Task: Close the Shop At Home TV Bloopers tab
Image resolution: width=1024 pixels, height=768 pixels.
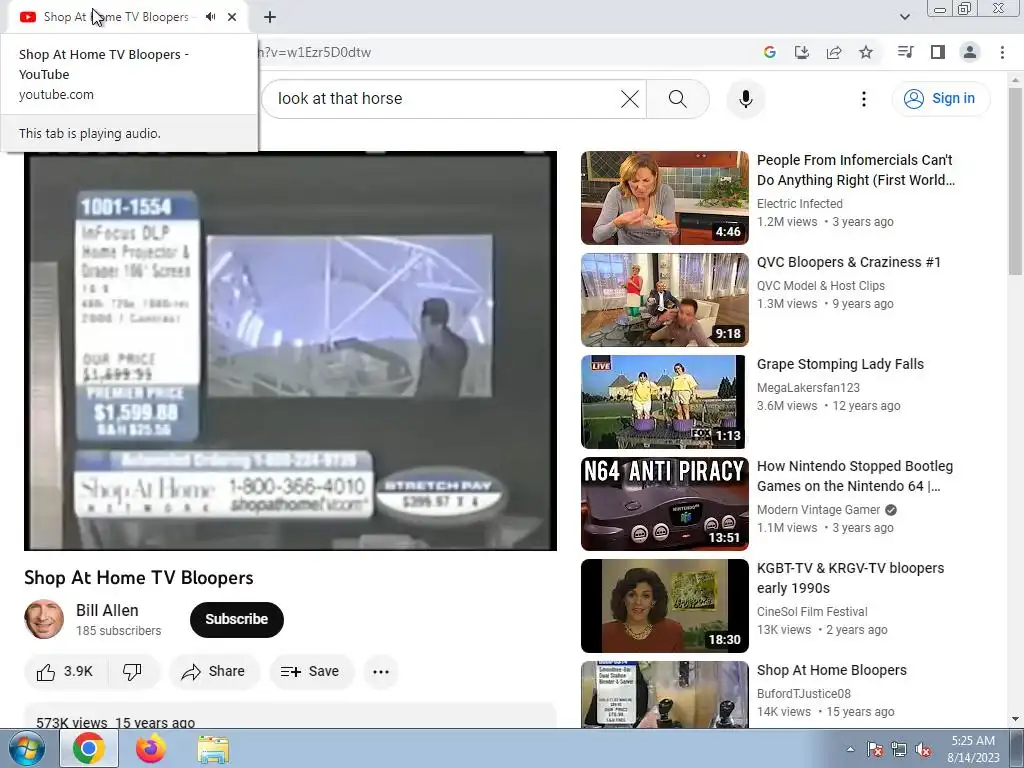Action: (x=232, y=17)
